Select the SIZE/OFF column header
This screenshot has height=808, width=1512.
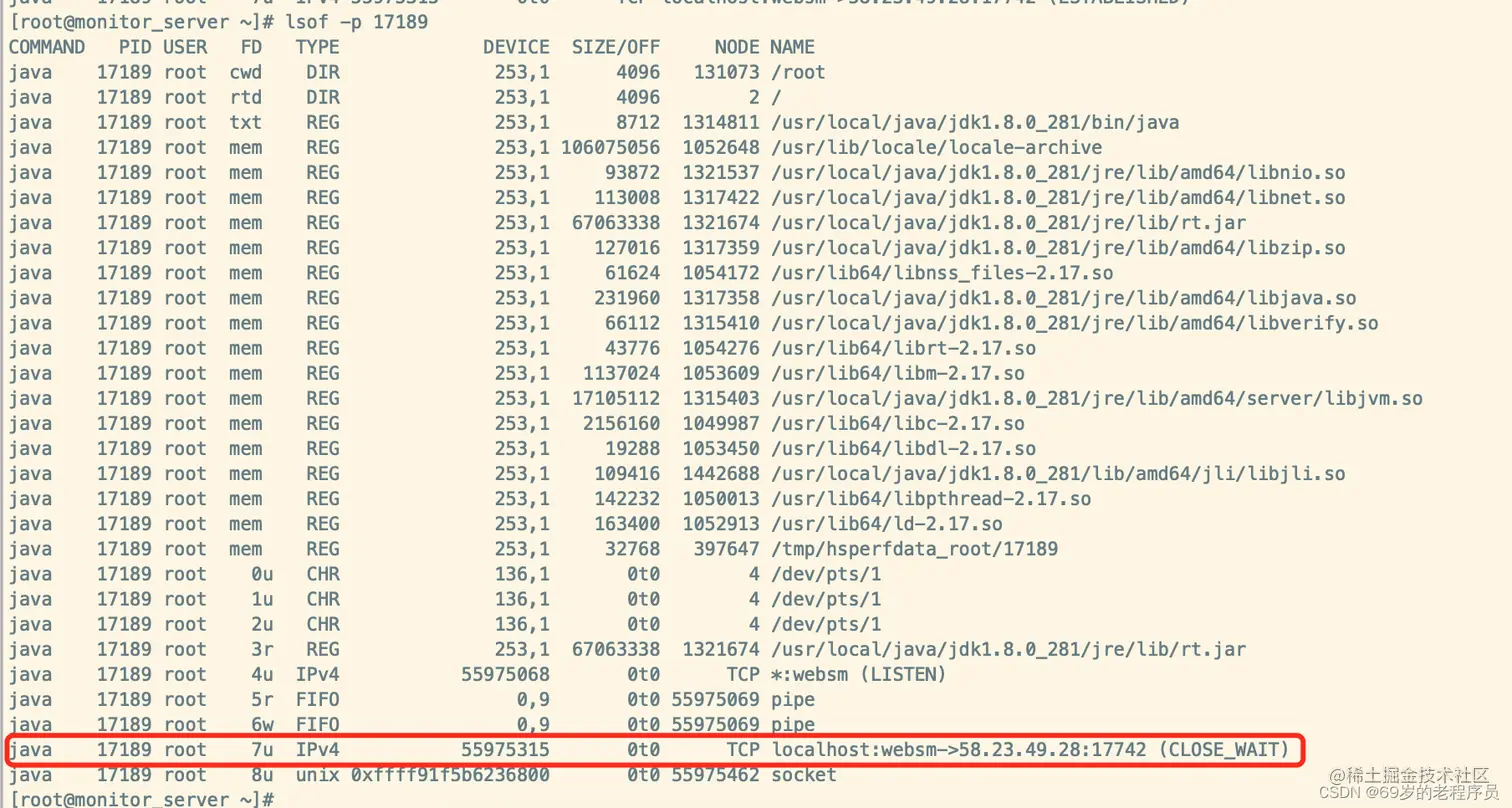(616, 47)
